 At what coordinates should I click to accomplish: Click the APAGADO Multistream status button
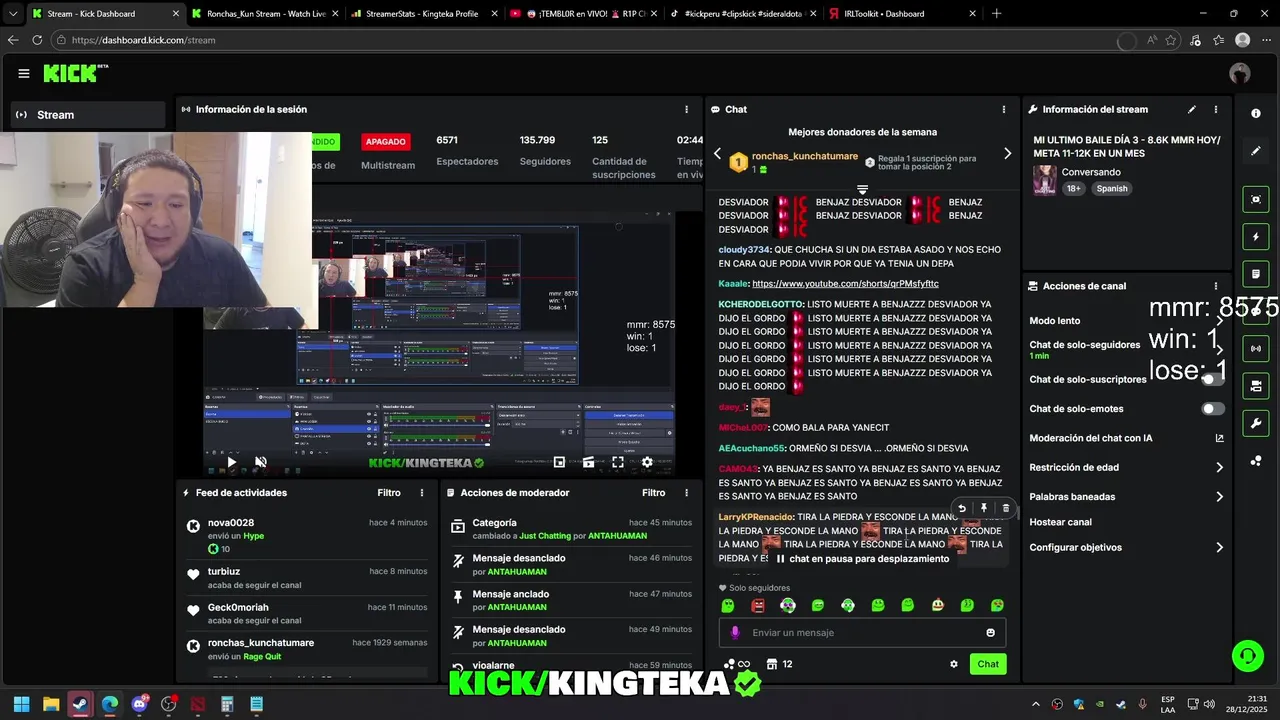tap(385, 142)
